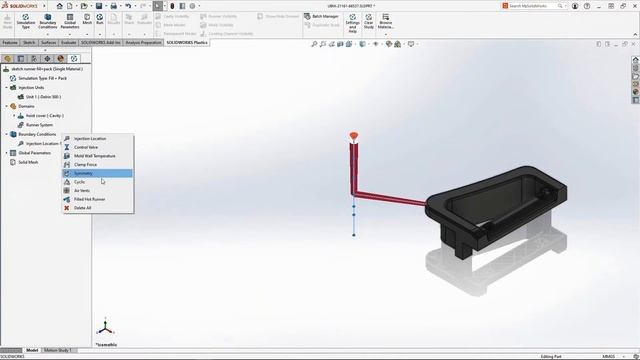640x360 pixels.
Task: Switch to FeatureManager design tree tab icon
Action: (7, 59)
